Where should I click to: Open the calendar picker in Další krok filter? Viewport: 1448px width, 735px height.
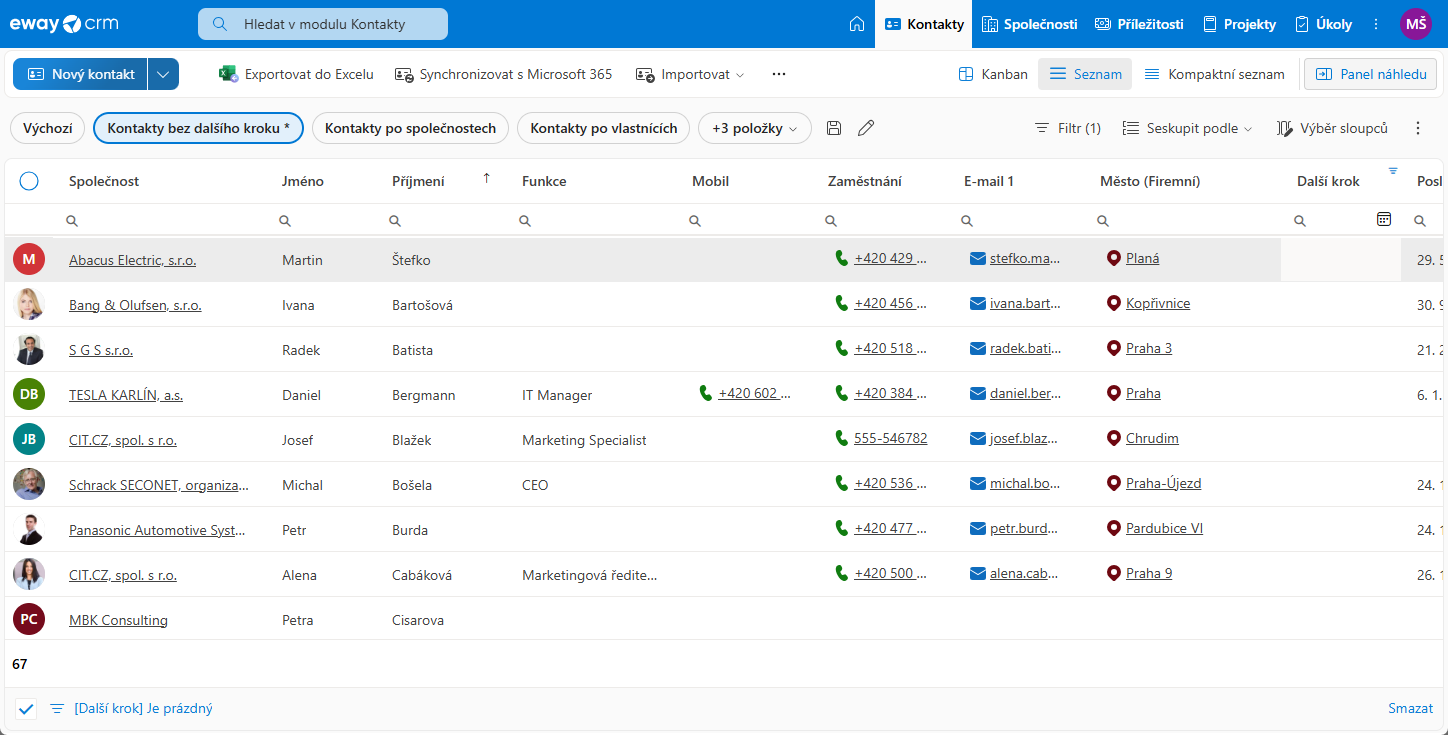(1384, 219)
